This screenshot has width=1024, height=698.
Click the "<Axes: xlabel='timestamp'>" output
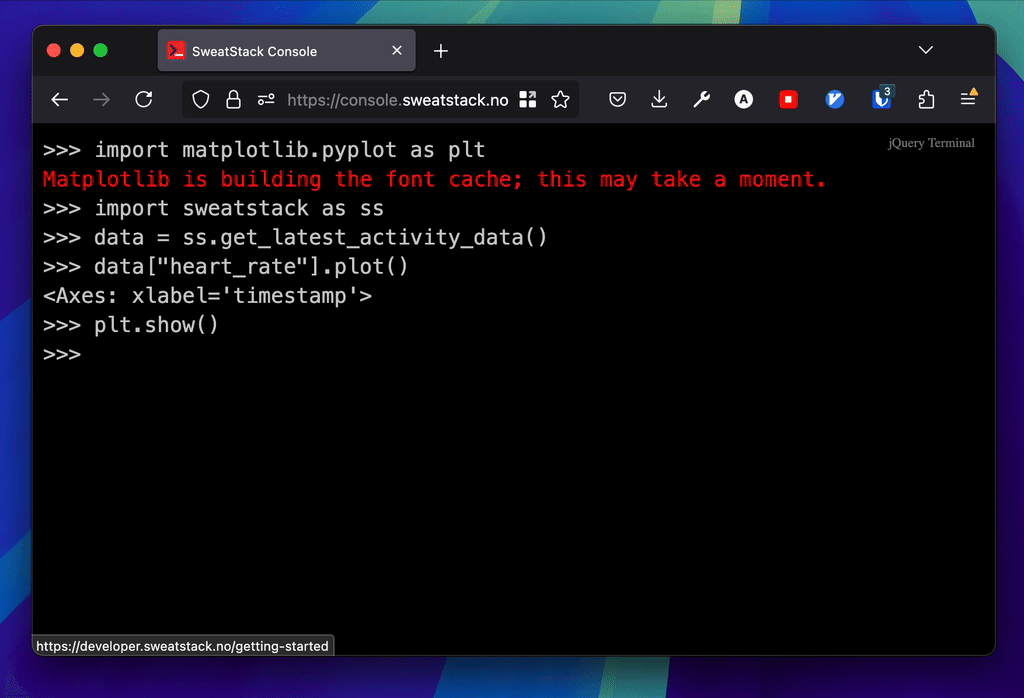(207, 296)
